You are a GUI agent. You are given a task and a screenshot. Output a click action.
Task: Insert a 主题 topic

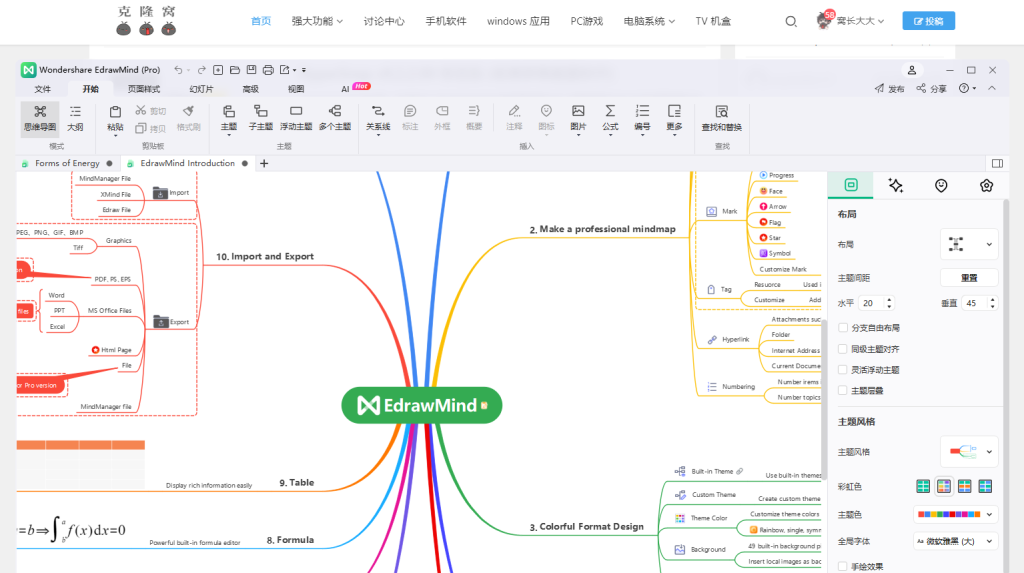(229, 118)
